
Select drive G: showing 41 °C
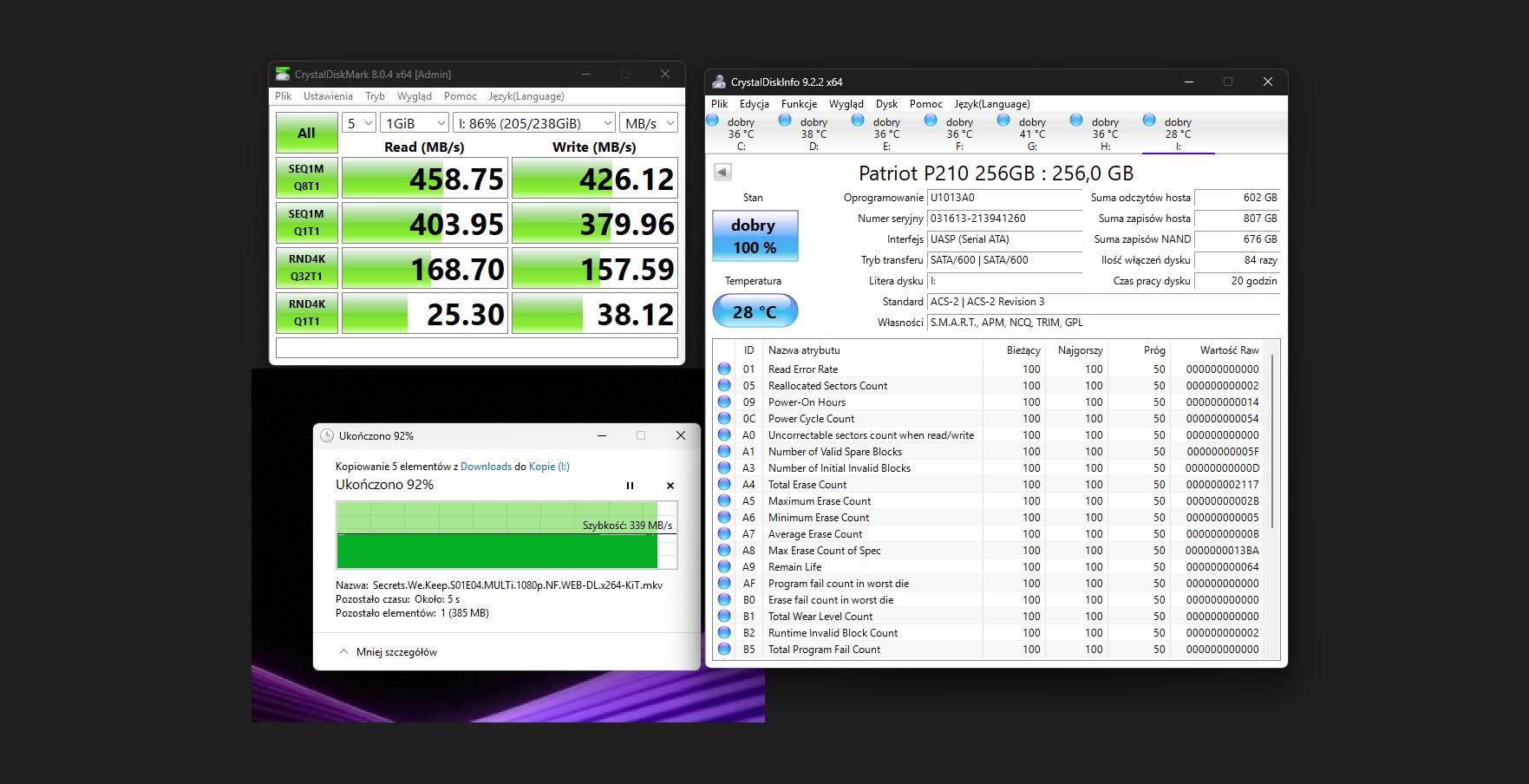point(1031,134)
